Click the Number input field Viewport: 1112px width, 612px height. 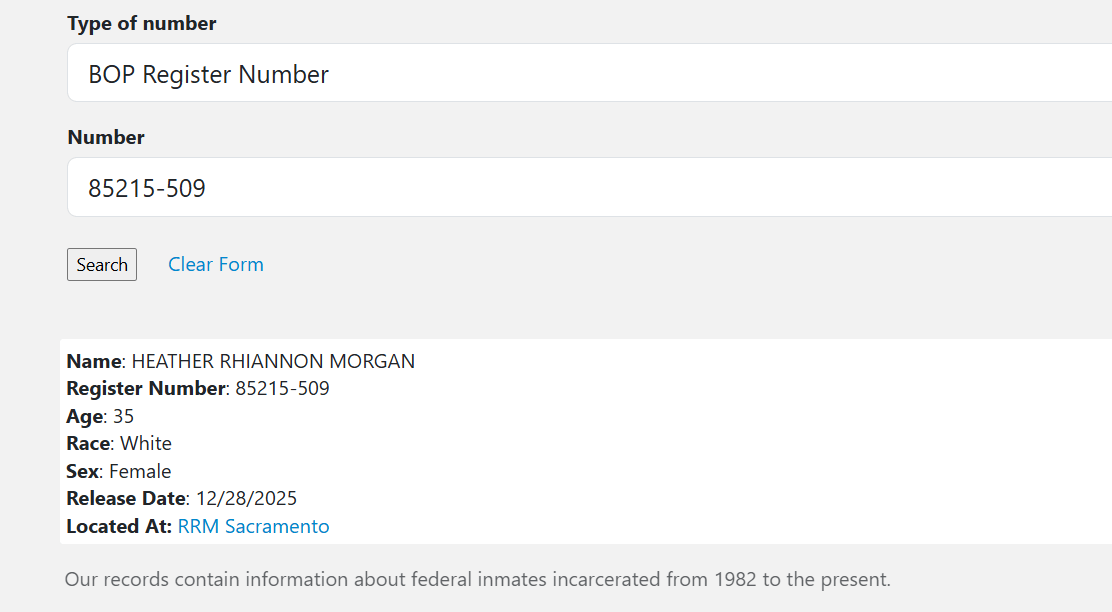[588, 188]
